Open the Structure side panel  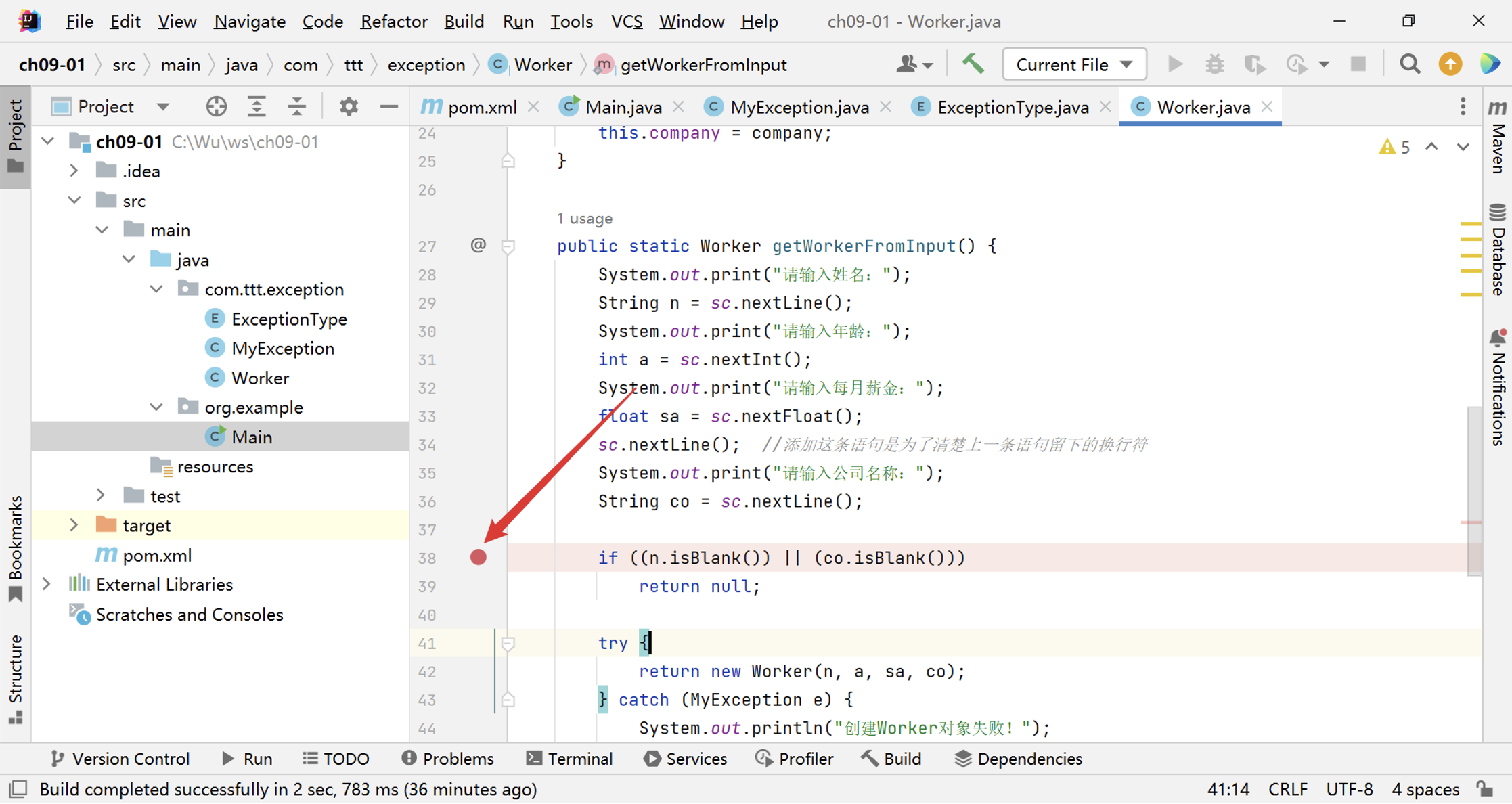coord(16,679)
